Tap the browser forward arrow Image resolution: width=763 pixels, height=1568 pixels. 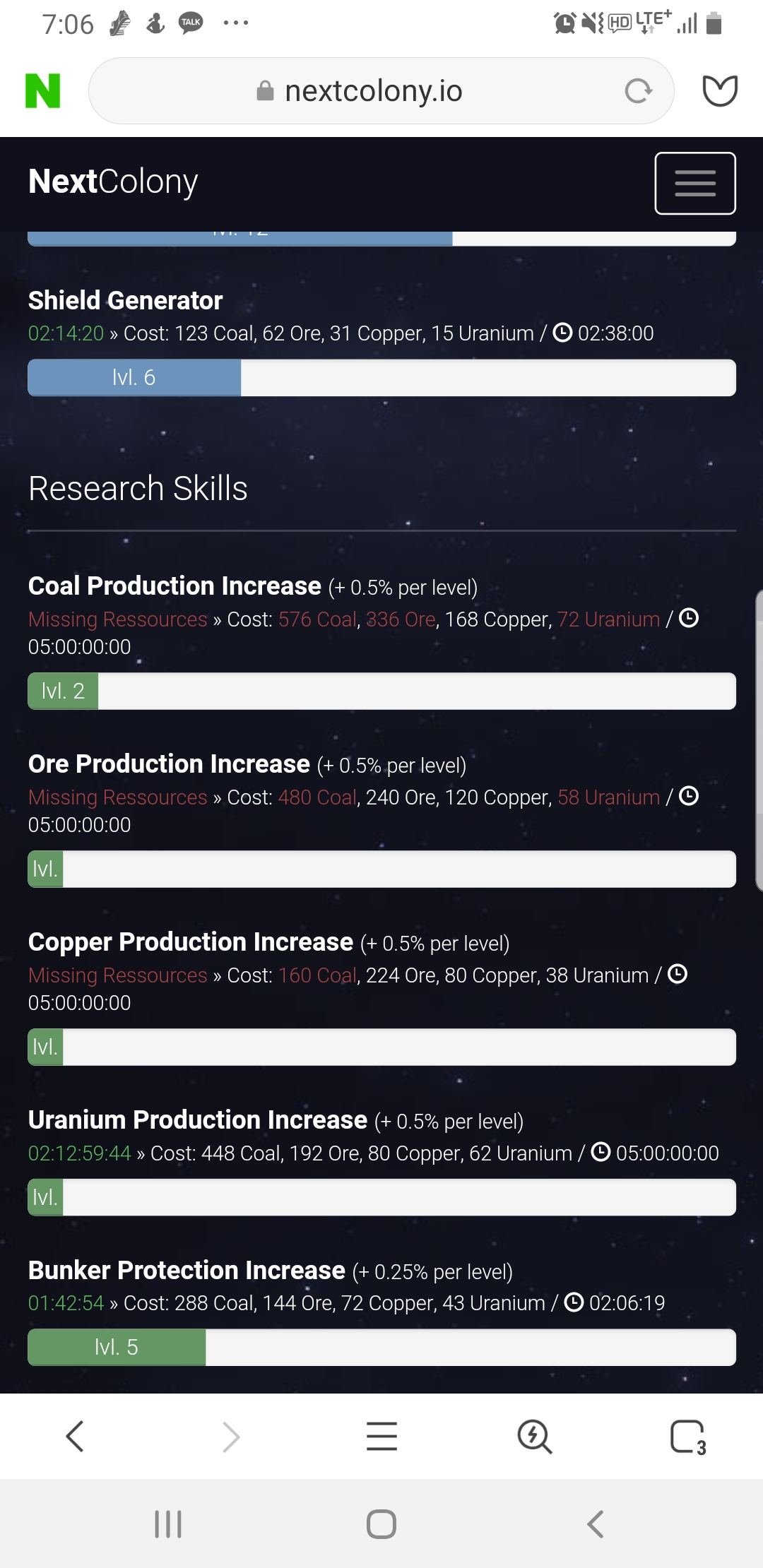230,1436
